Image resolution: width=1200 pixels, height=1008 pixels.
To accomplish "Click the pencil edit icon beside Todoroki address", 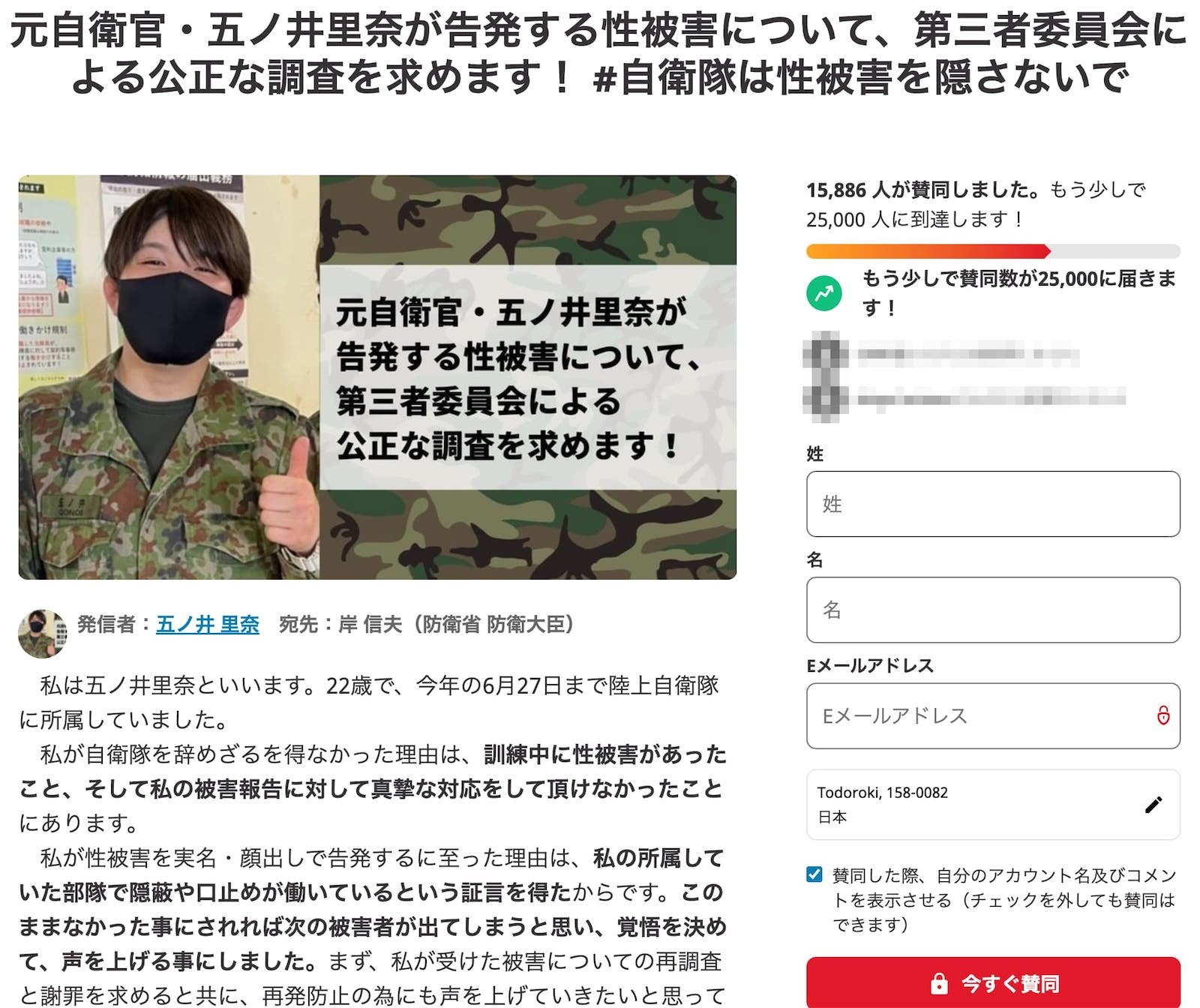I will point(1153,805).
